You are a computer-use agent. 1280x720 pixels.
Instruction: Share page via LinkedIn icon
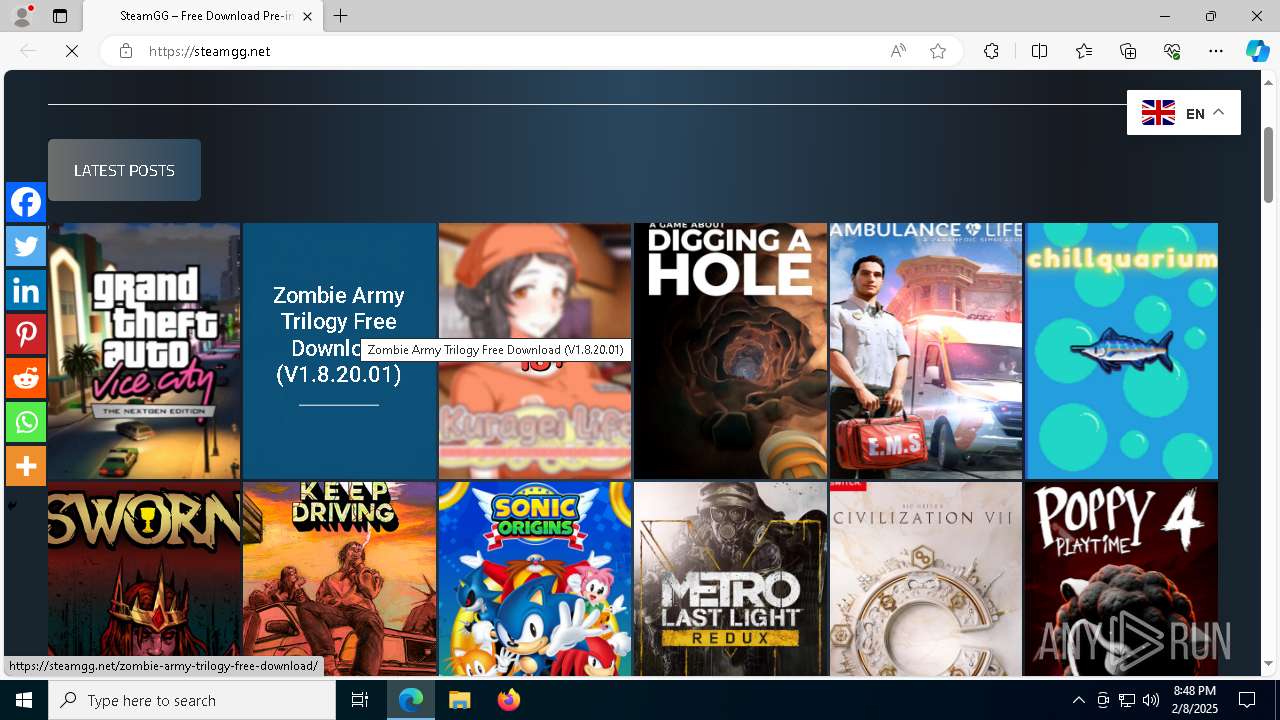point(26,290)
